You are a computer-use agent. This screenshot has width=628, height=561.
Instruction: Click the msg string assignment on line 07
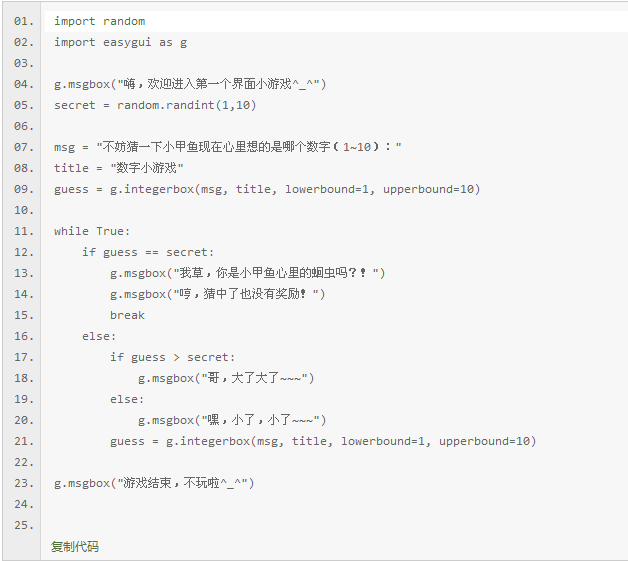(x=227, y=147)
